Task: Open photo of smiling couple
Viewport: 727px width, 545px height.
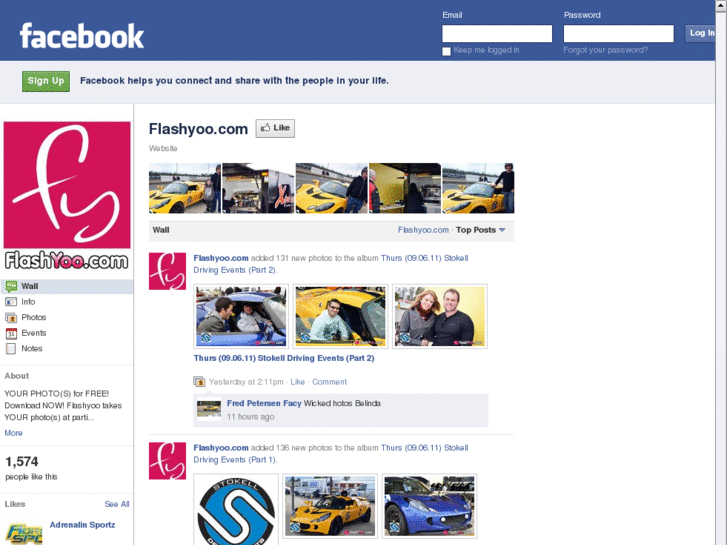Action: point(440,316)
